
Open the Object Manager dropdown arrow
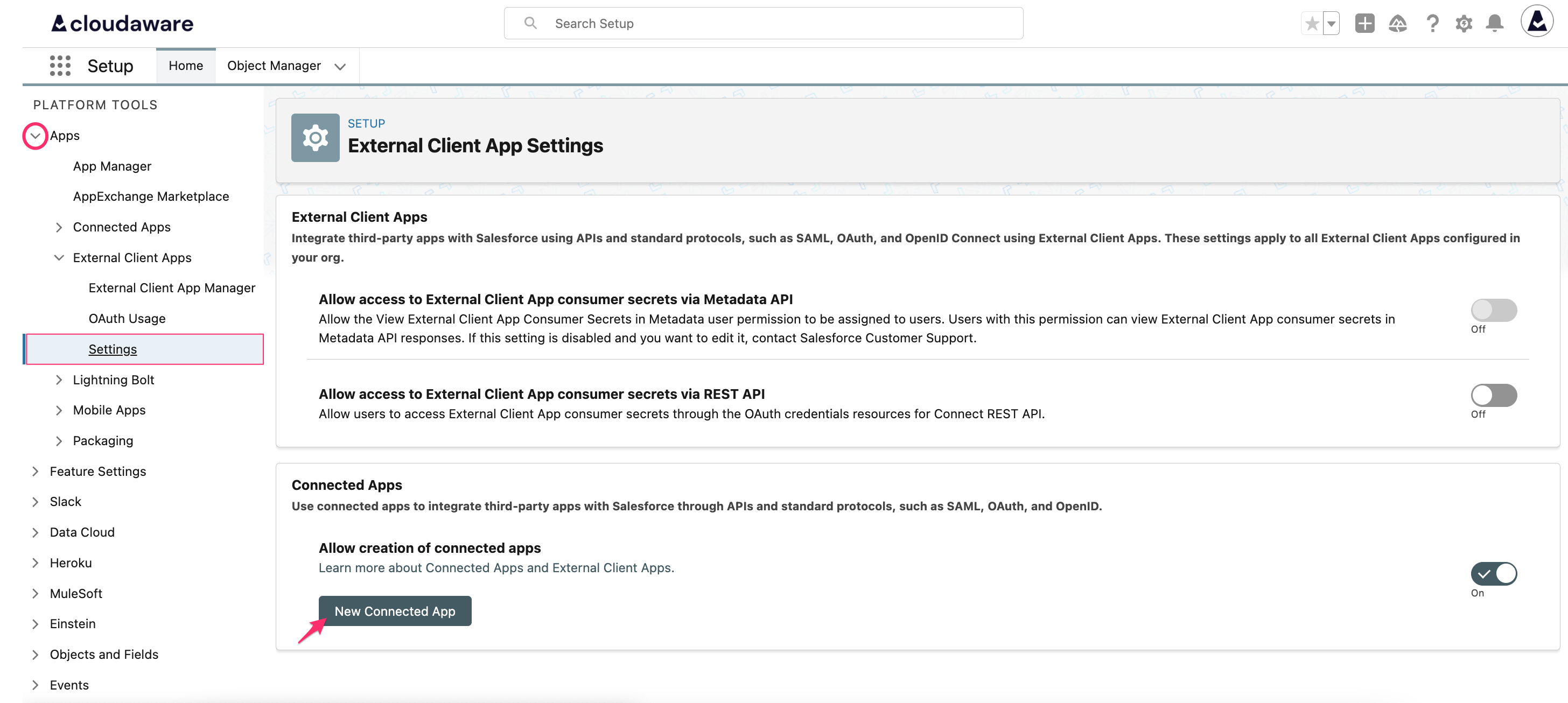click(x=340, y=66)
